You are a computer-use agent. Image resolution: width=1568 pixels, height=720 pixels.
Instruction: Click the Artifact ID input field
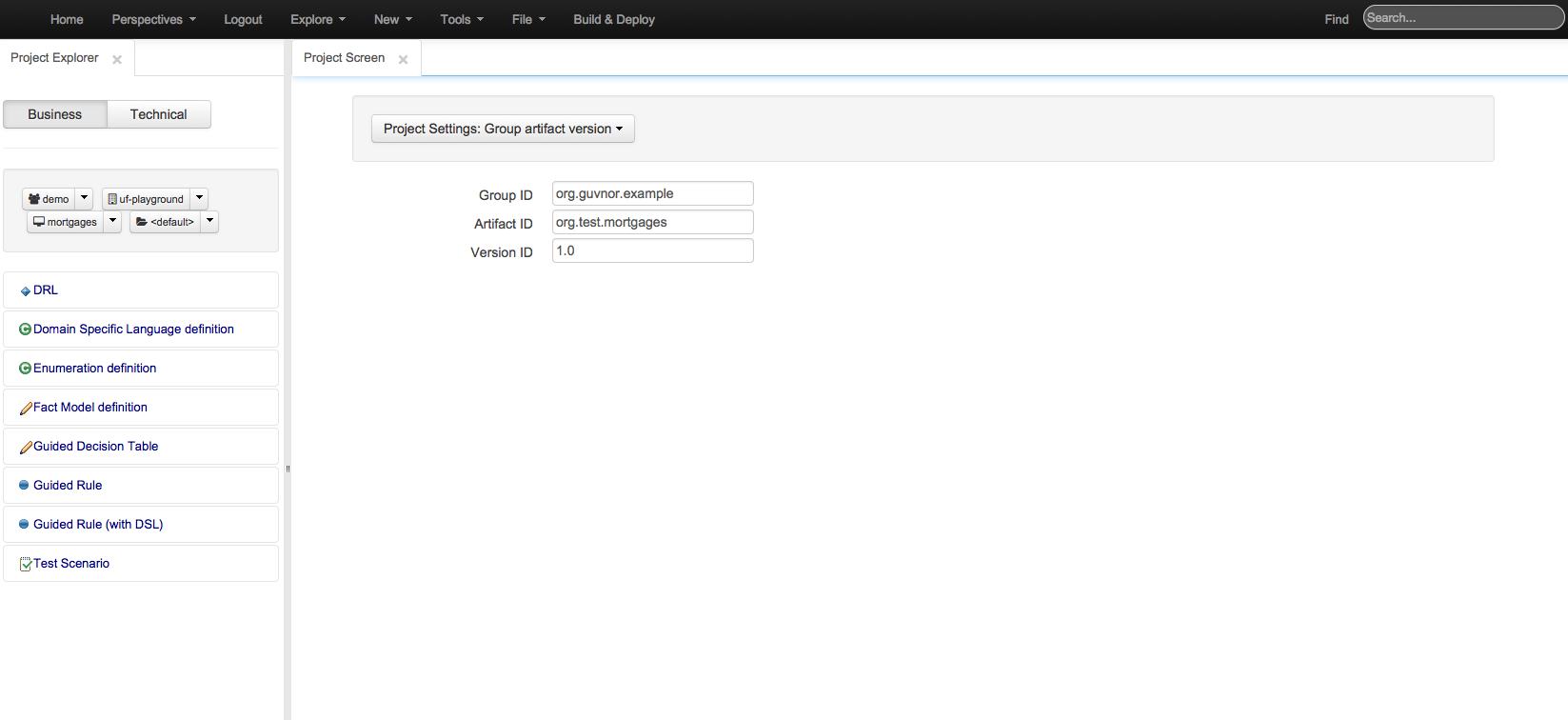tap(652, 222)
